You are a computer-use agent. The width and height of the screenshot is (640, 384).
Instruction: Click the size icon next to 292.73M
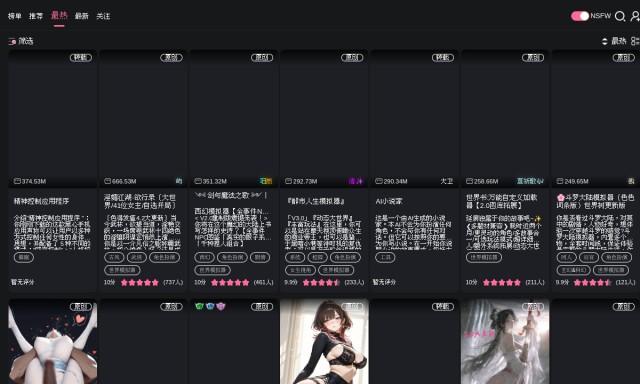[288, 181]
